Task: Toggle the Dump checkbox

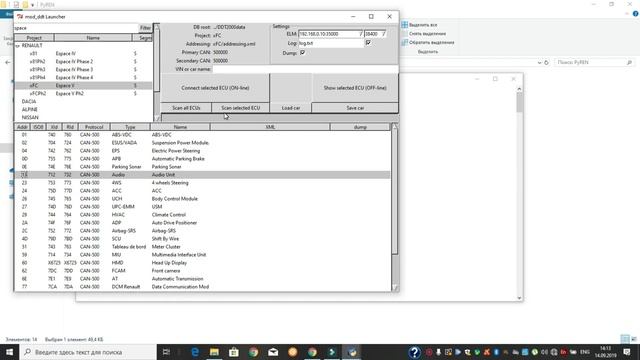Action: coord(302,53)
